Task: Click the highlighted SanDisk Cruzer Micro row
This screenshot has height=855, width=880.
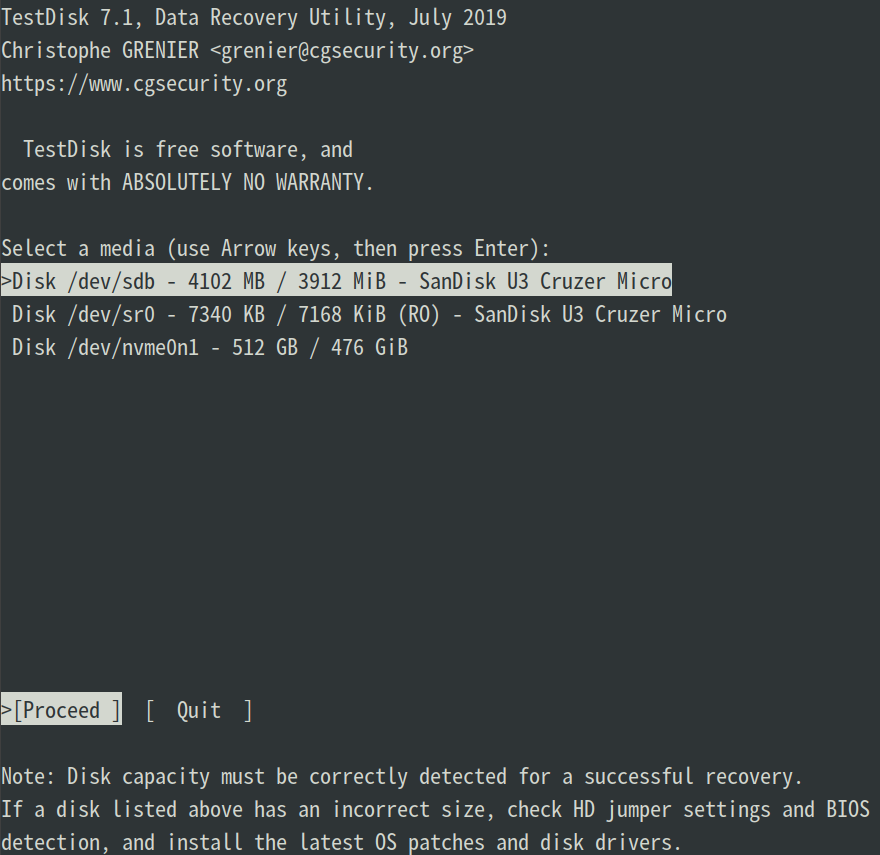Action: click(x=335, y=281)
